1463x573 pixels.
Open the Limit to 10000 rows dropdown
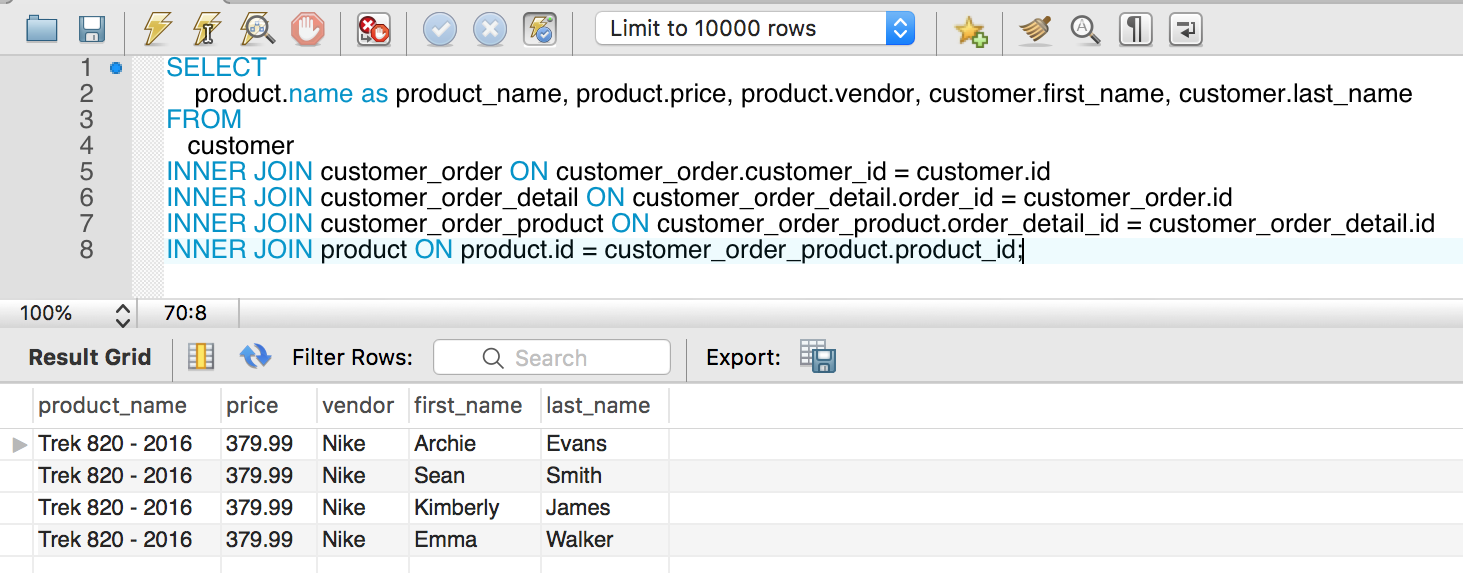pos(755,29)
